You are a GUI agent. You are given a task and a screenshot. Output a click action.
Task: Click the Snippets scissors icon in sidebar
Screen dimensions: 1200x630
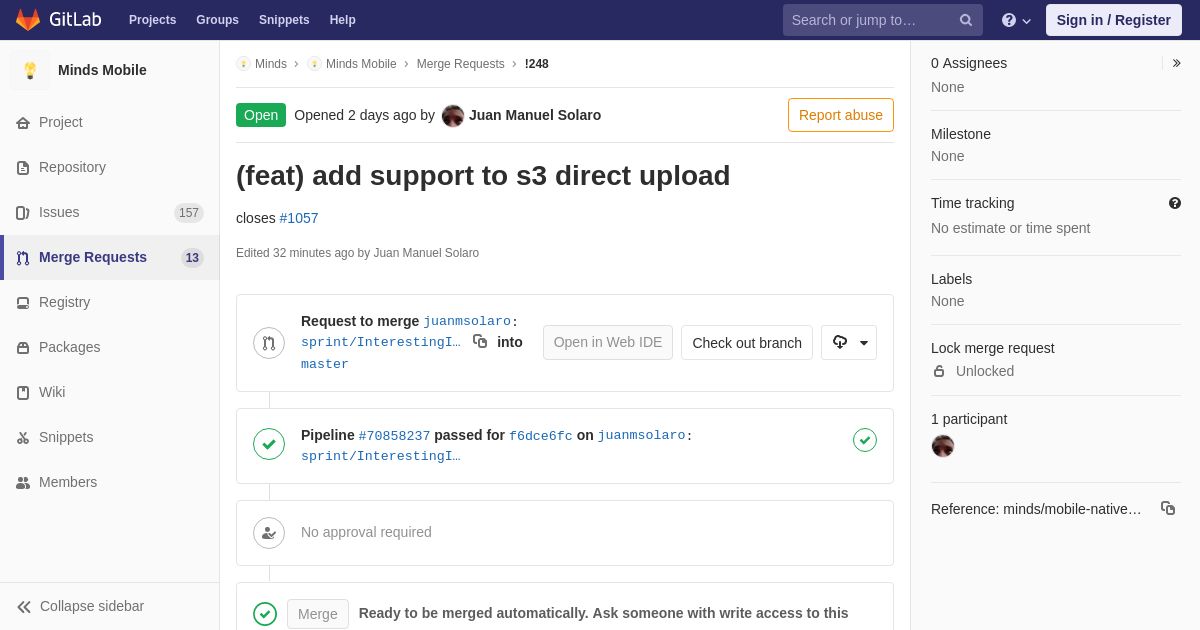[x=23, y=438]
